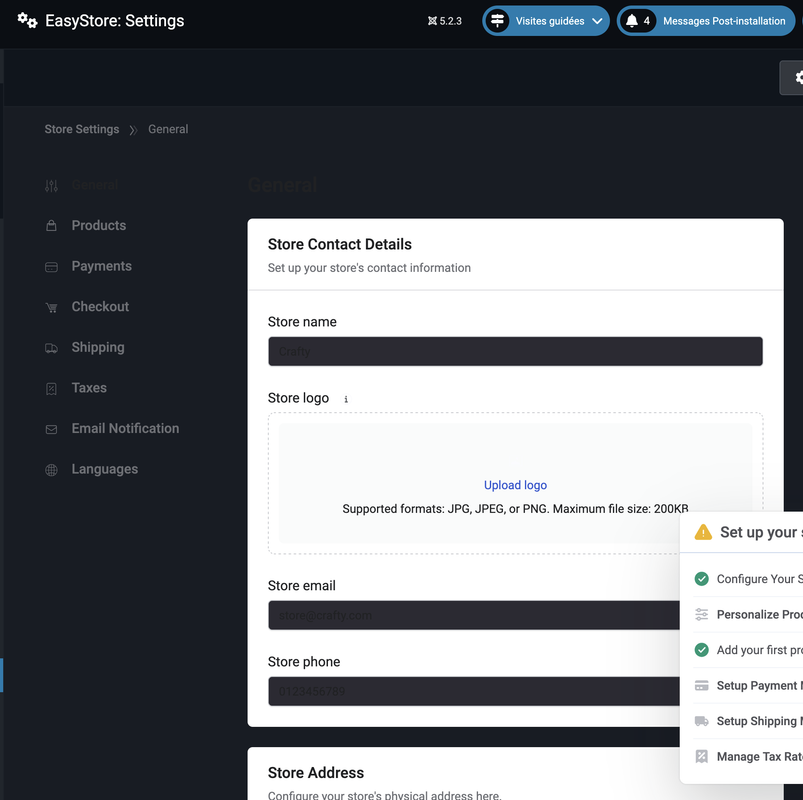803x800 pixels.
Task: Click the gear button under the header
Action: tap(791, 78)
